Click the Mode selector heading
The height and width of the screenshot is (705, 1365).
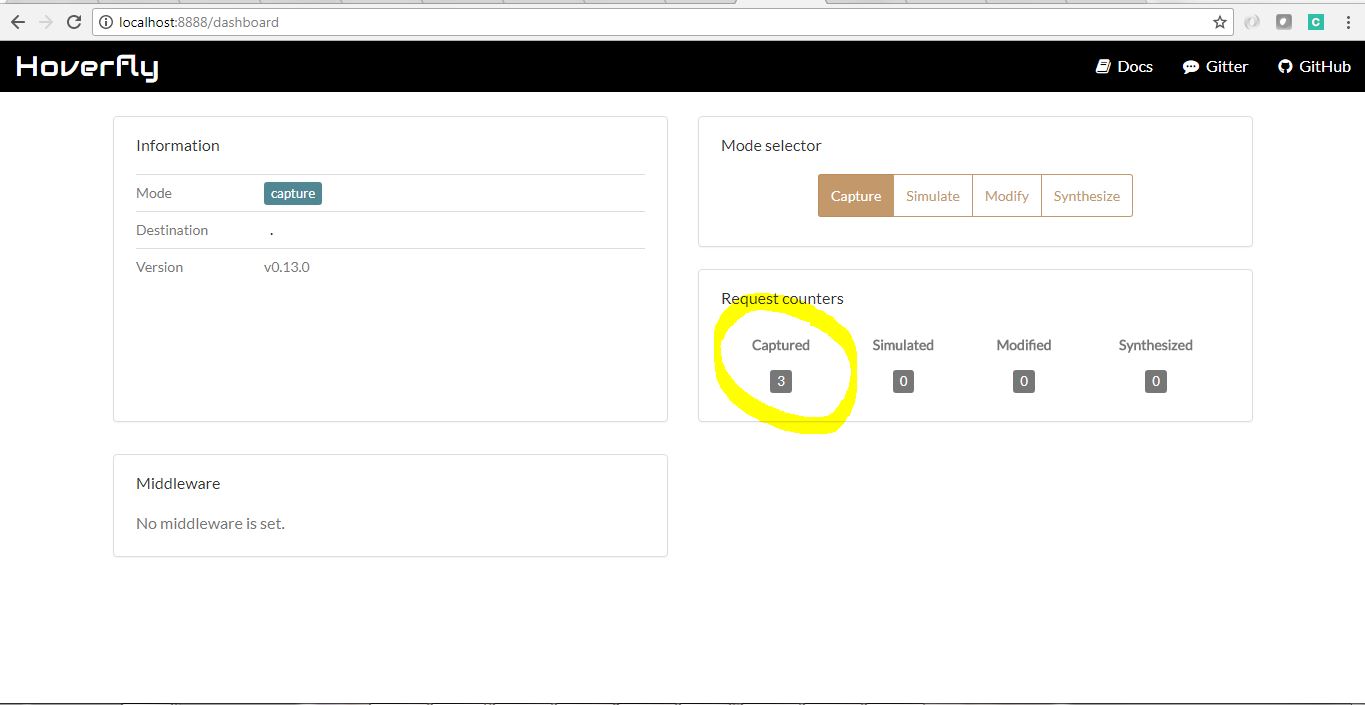[771, 145]
